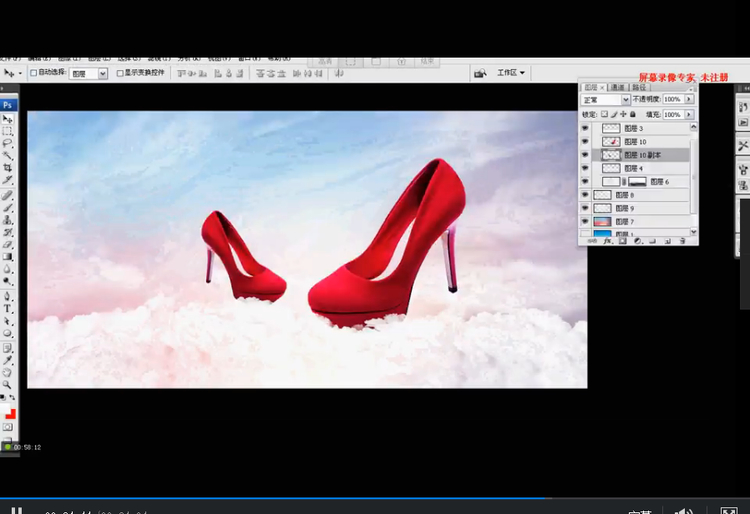750x514 pixels.
Task: Hide layer 图层 7
Action: [x=585, y=222]
